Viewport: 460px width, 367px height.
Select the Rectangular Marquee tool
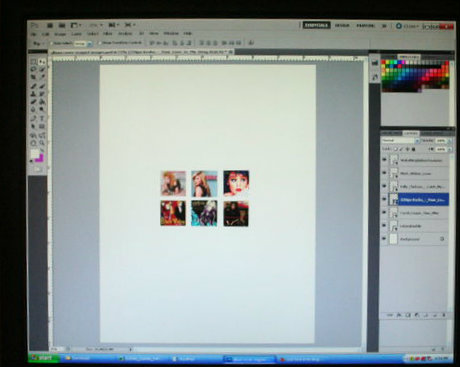tap(33, 62)
